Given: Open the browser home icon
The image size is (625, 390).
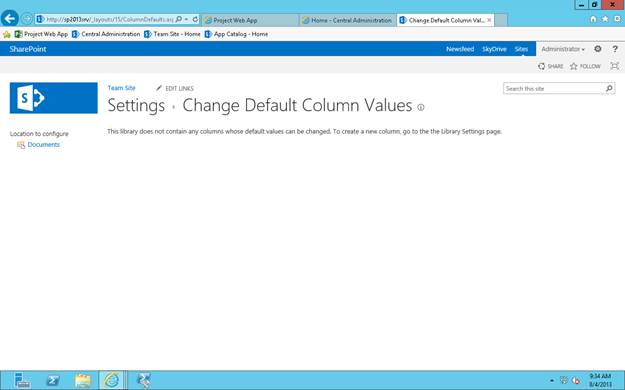Looking at the screenshot, I should [593, 19].
